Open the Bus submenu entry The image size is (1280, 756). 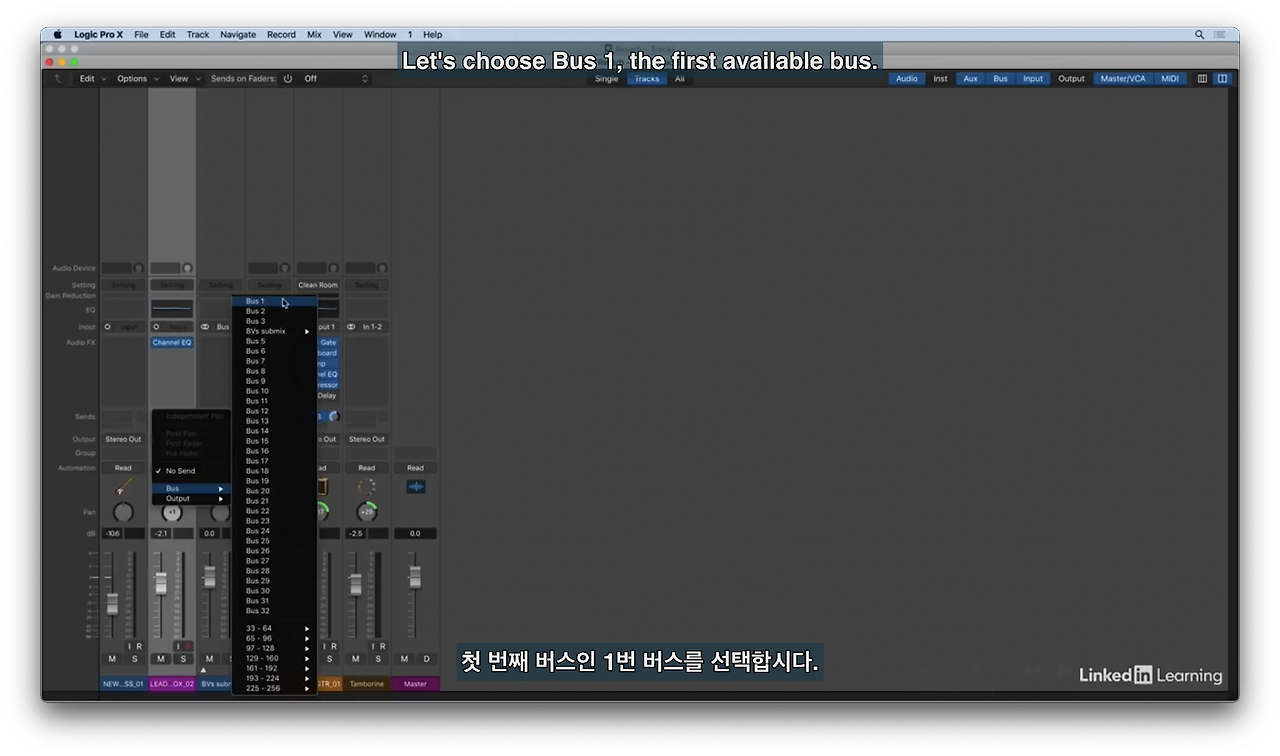(x=191, y=488)
